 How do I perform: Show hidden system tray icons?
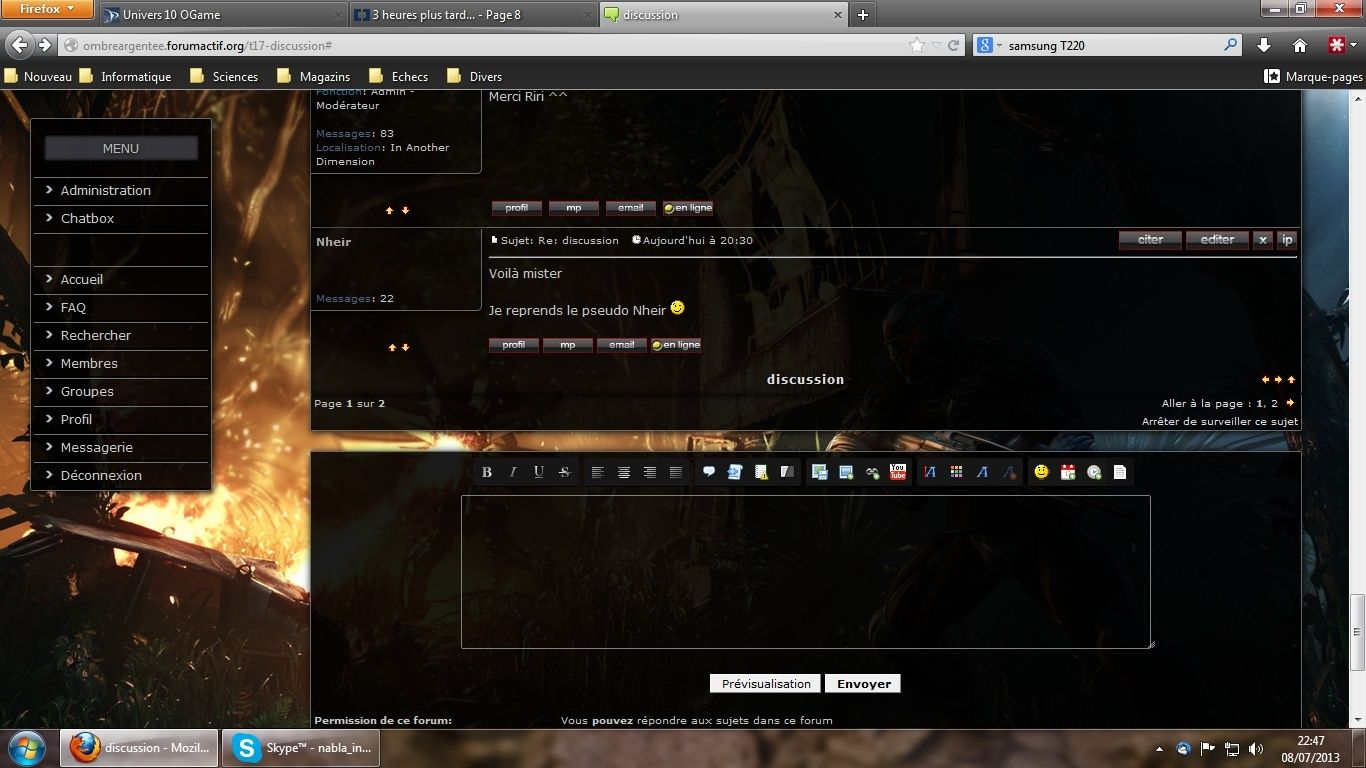click(x=1159, y=748)
